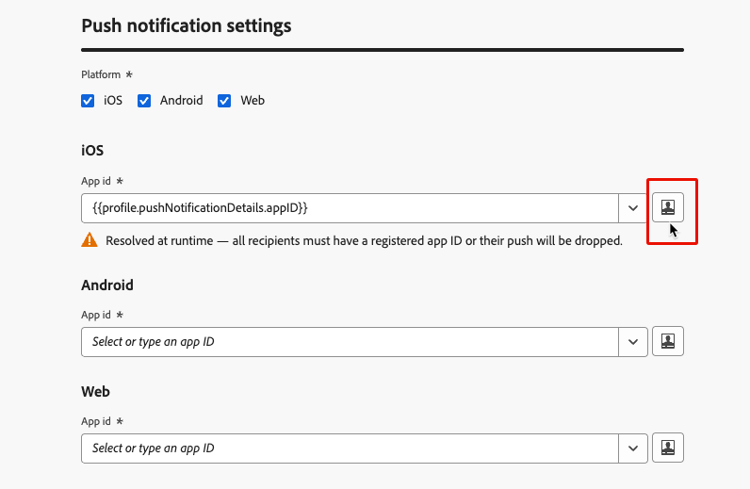The width and height of the screenshot is (750, 489).
Task: Click the 'Resolved at runtime' warning message
Action: pos(365,241)
